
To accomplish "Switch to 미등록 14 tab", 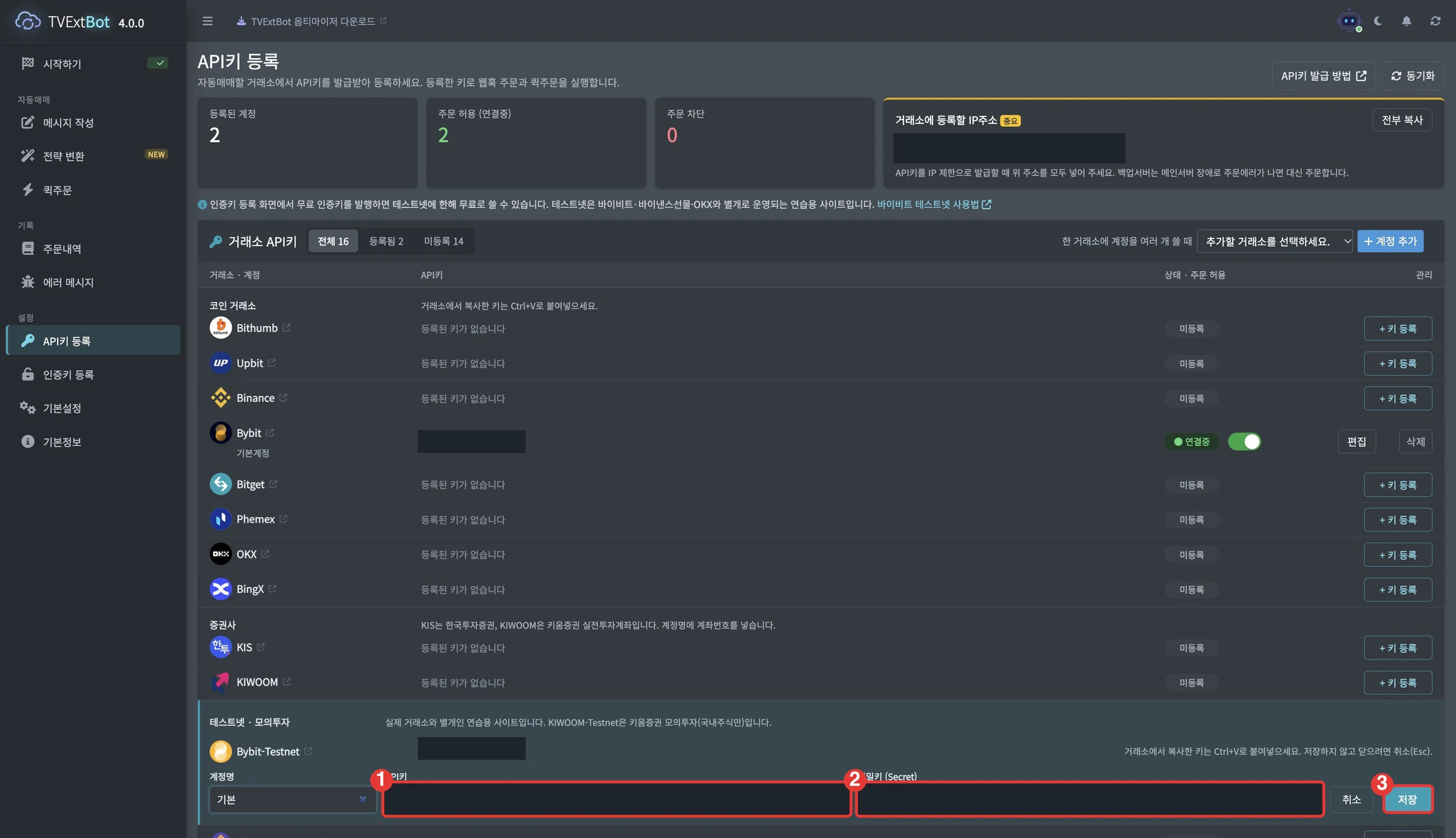I will pos(443,242).
